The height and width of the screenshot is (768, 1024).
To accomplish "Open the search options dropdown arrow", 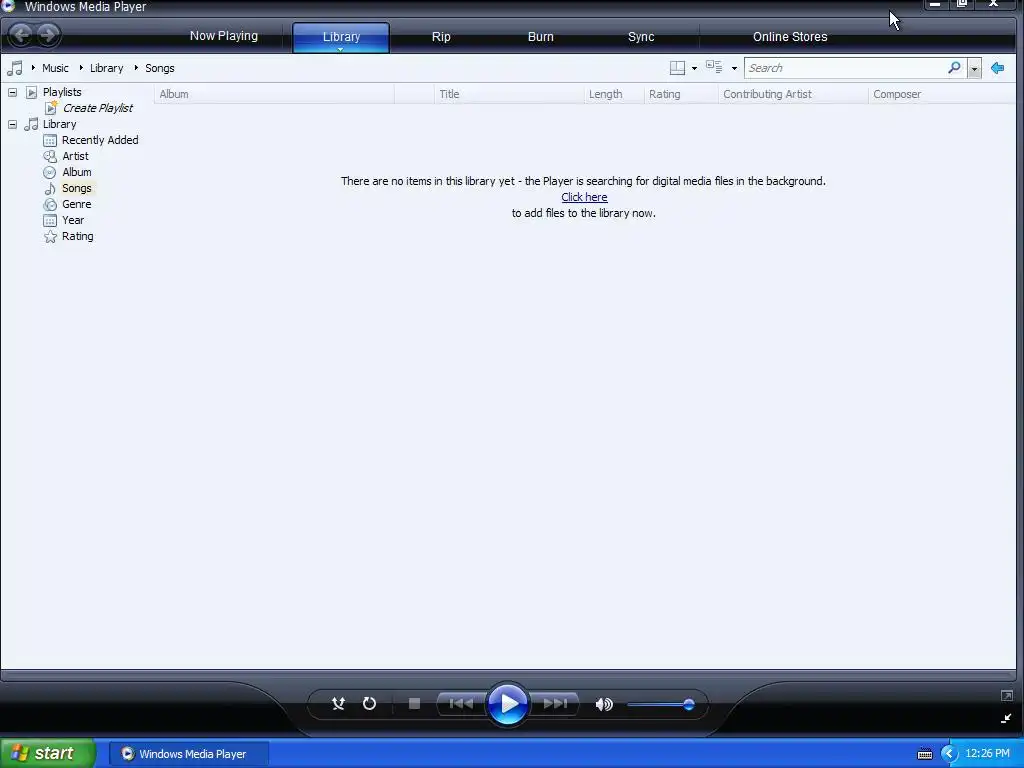I will pyautogui.click(x=974, y=68).
